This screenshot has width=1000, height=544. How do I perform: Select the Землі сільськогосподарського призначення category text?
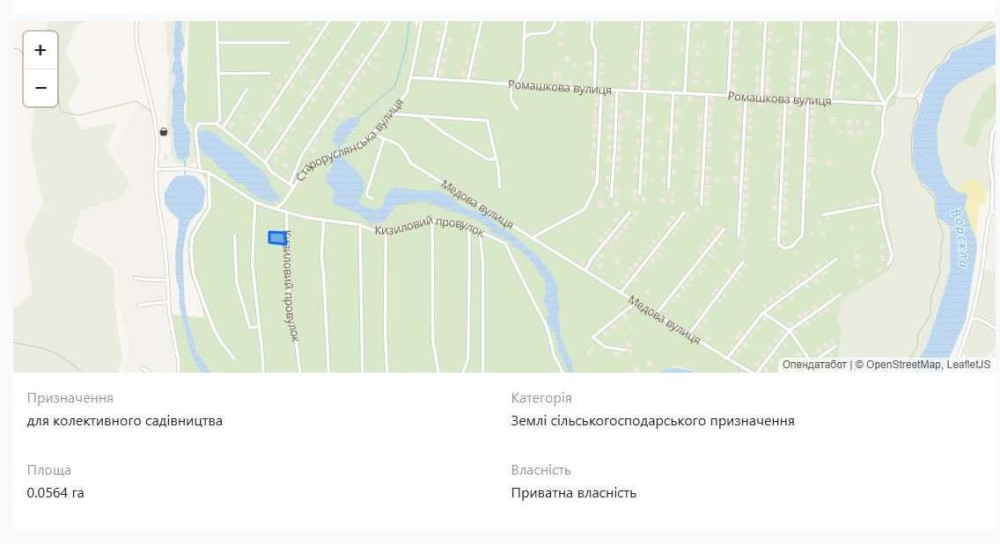point(652,421)
